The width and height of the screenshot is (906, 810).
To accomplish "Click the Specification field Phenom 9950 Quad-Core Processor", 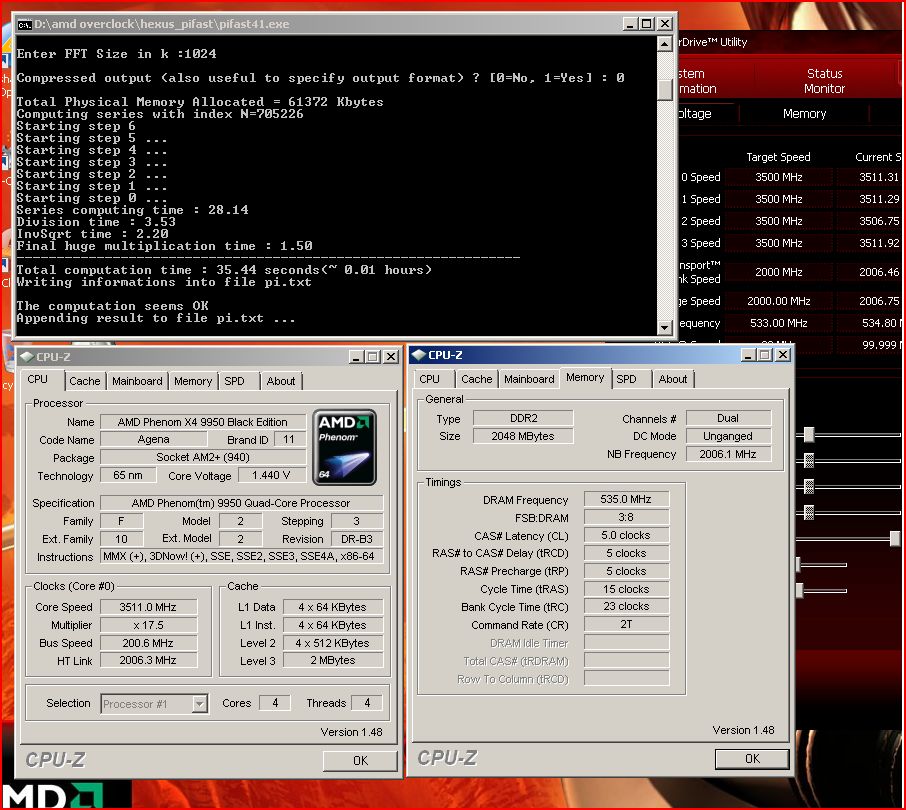I will pyautogui.click(x=241, y=503).
